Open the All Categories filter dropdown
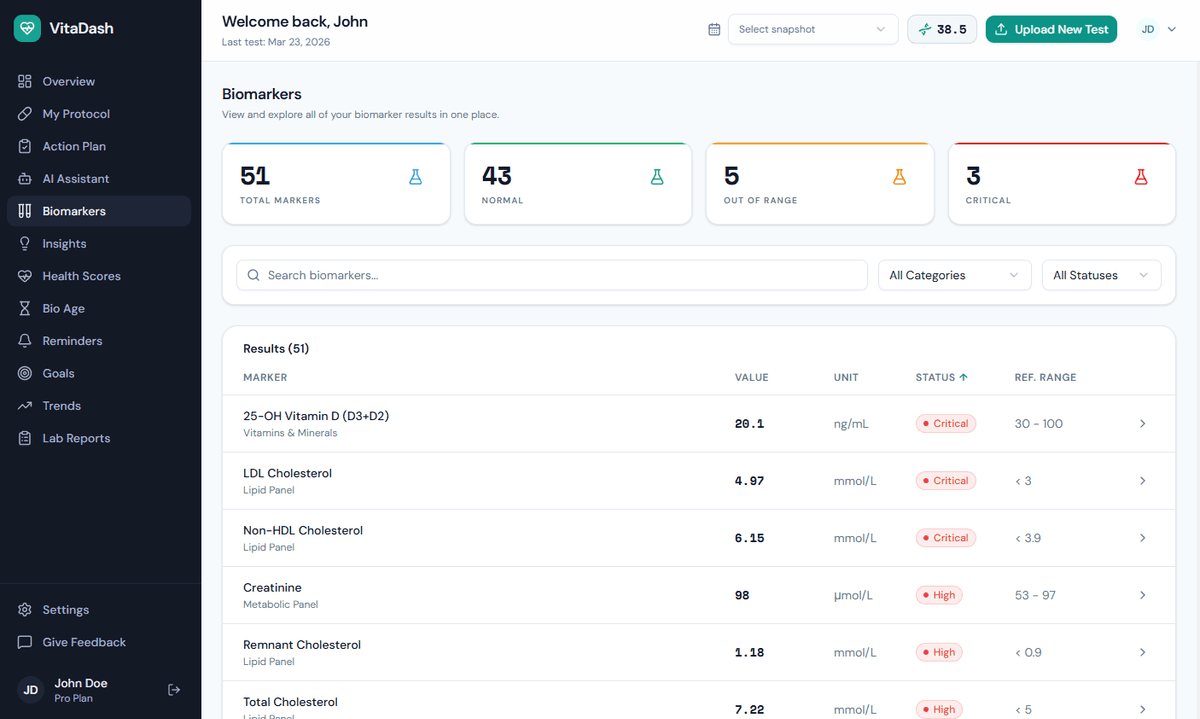Viewport: 1200px width, 719px height. pyautogui.click(x=954, y=274)
